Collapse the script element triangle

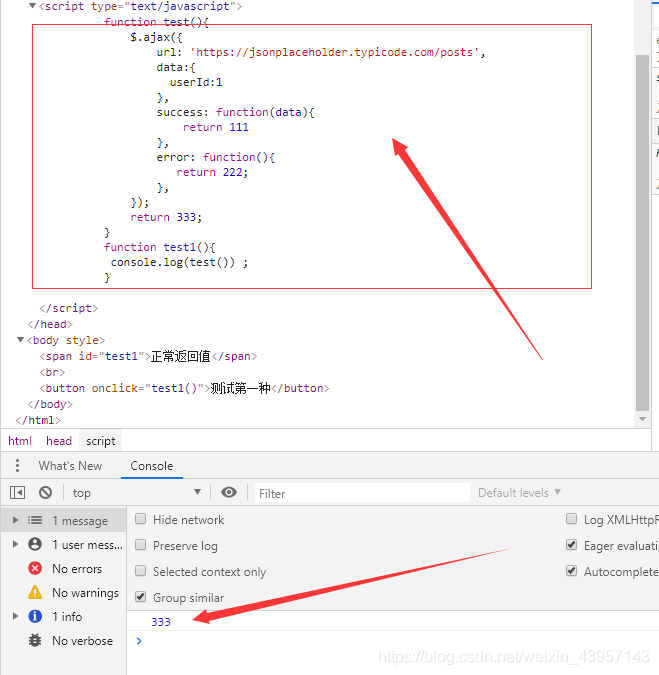point(32,6)
